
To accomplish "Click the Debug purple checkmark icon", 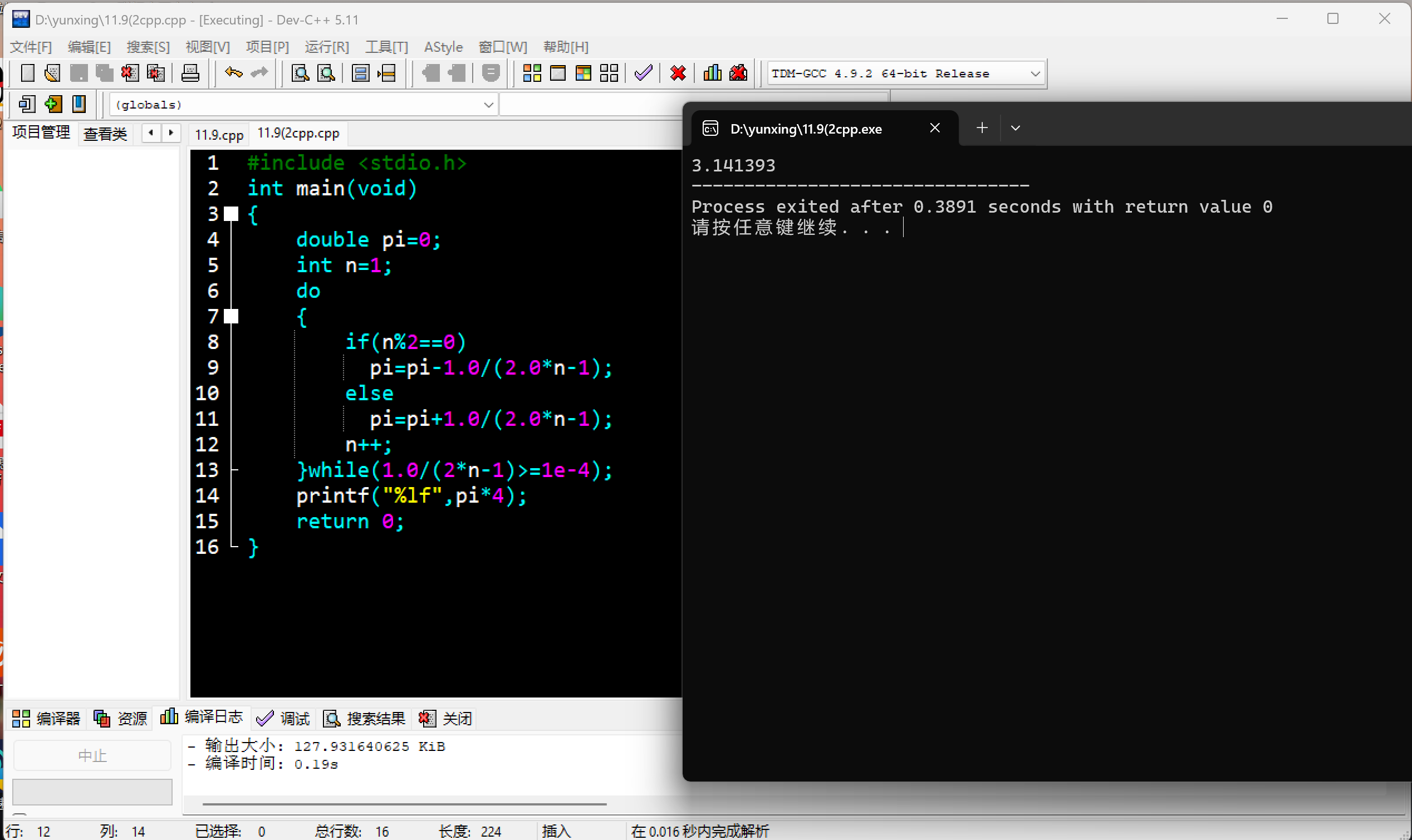I will 643,73.
